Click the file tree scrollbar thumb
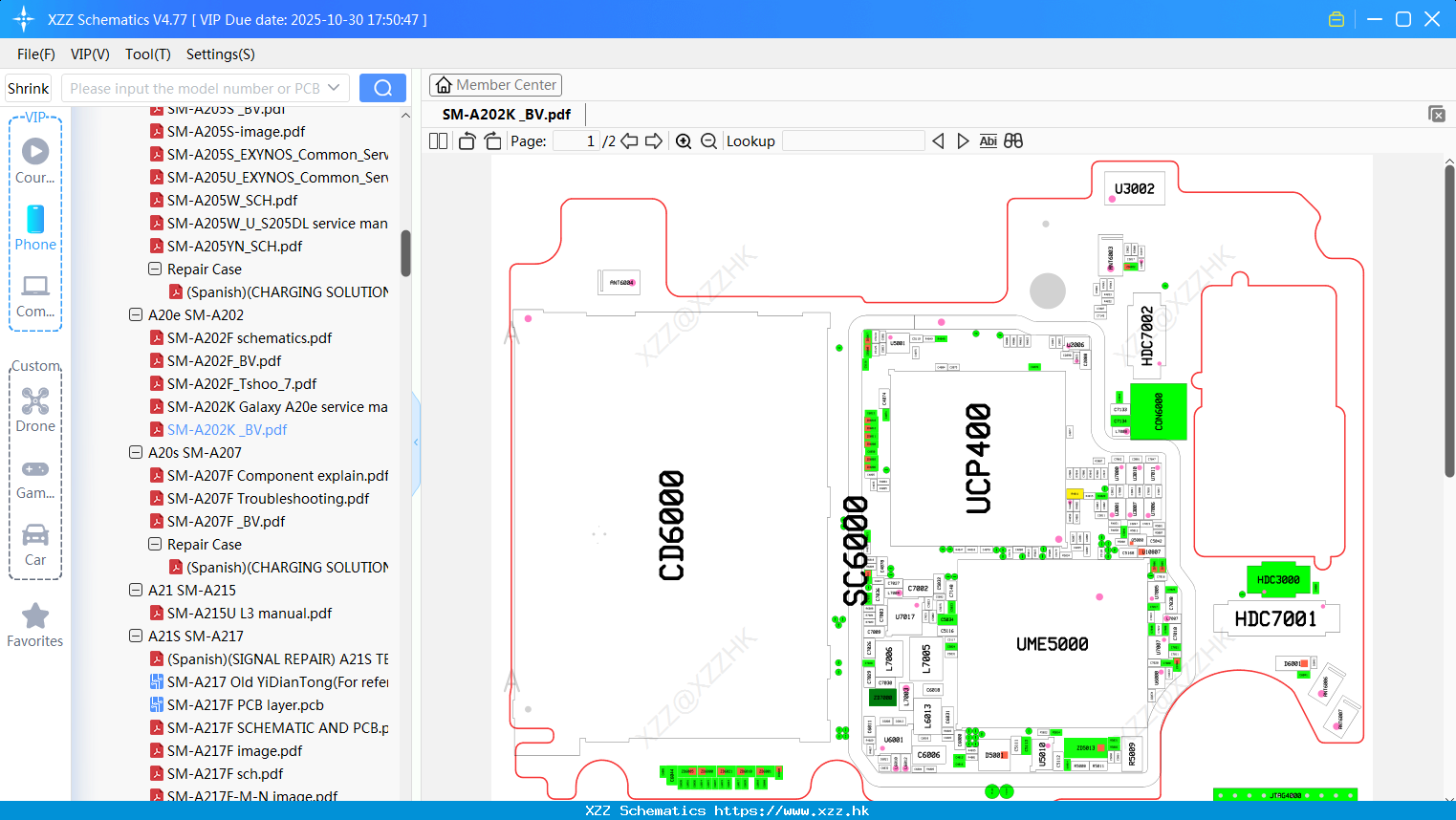The image size is (1456, 820). pos(405,253)
